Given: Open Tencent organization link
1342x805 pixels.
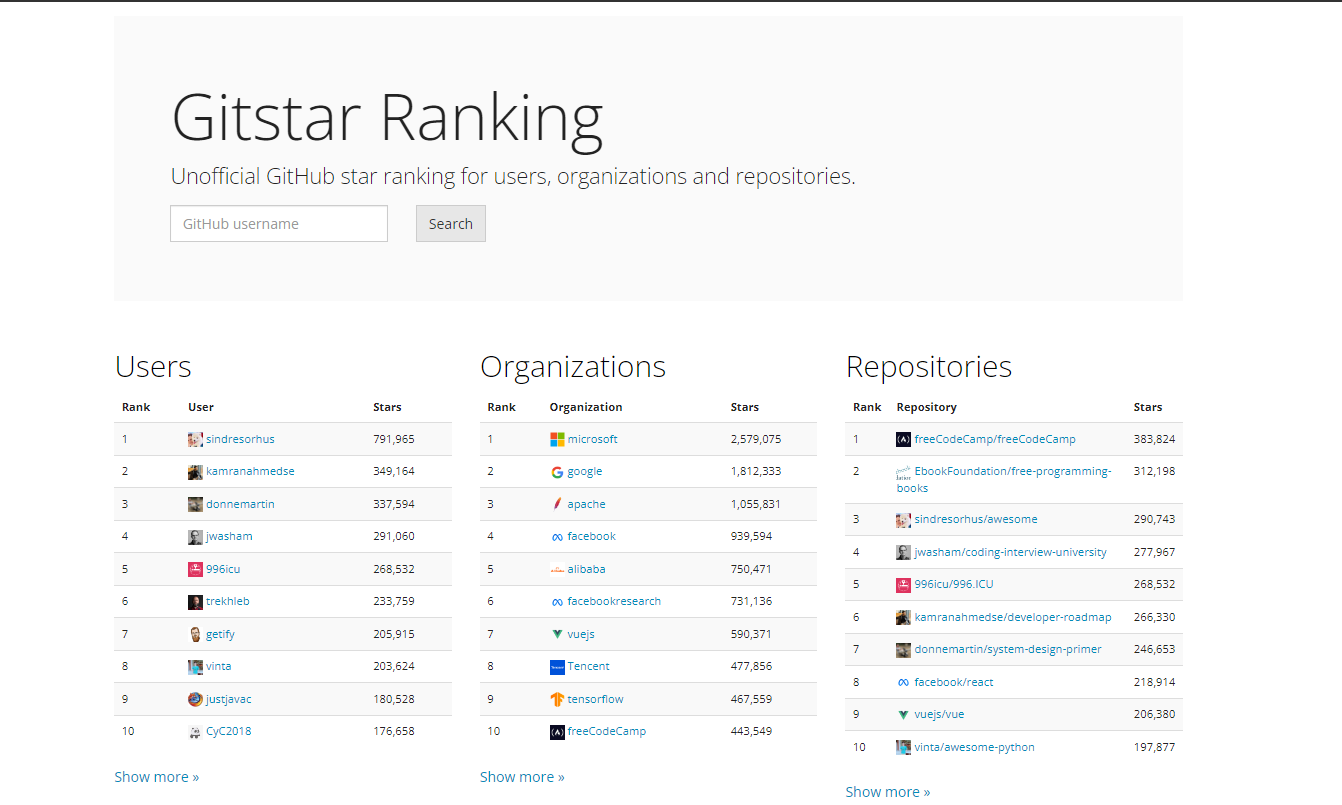Looking at the screenshot, I should point(589,666).
